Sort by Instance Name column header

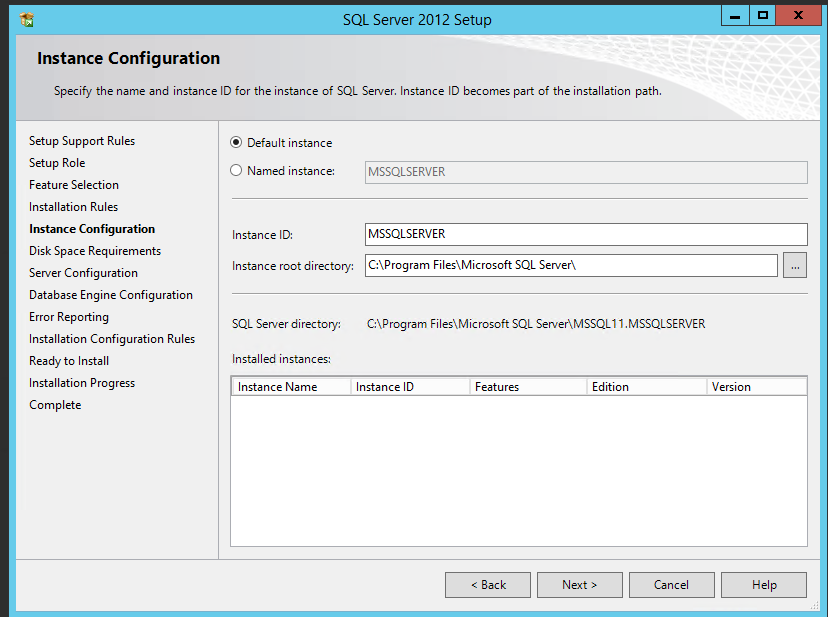291,387
